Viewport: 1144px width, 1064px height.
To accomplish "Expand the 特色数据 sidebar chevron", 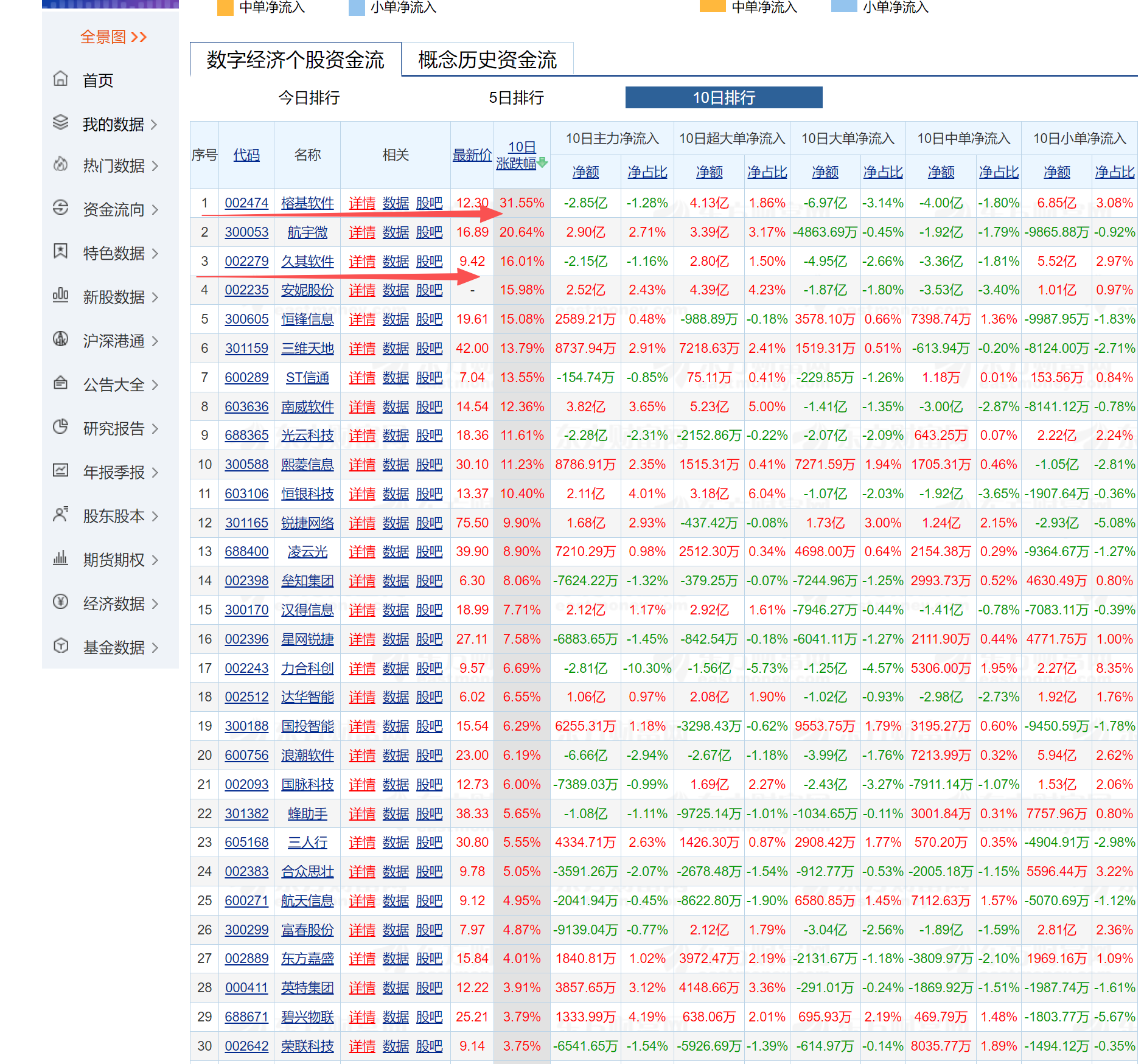I will point(154,254).
